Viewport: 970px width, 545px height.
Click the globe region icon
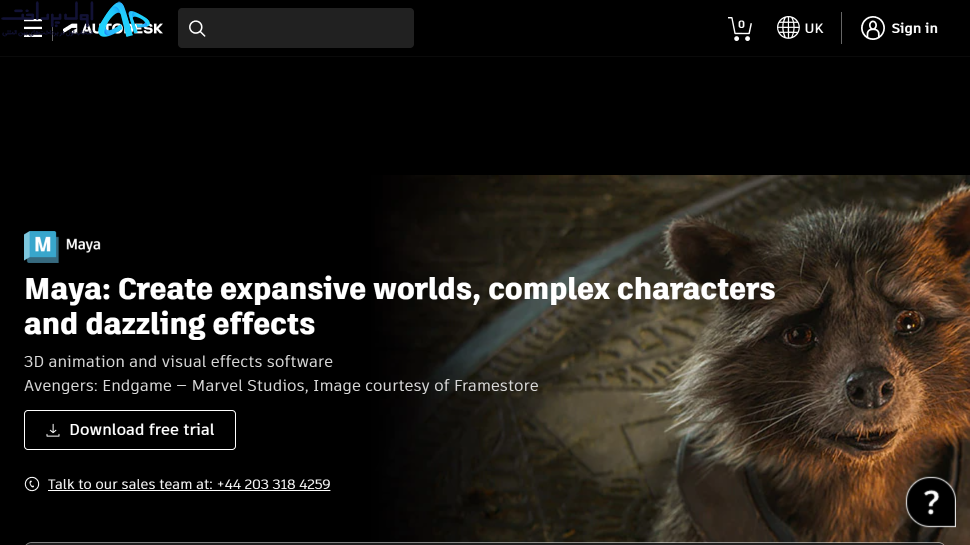click(x=788, y=28)
